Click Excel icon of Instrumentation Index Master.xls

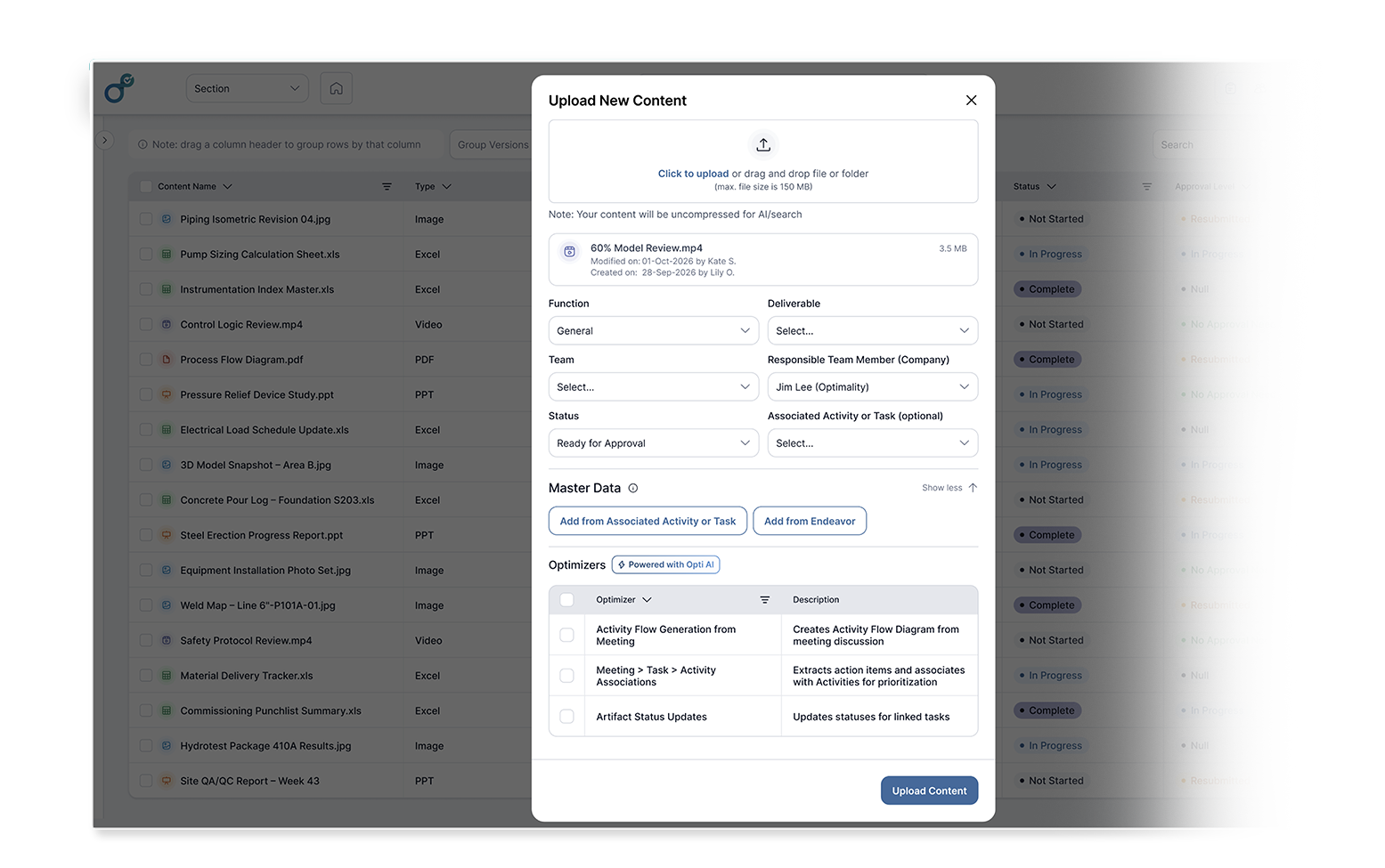click(167, 289)
